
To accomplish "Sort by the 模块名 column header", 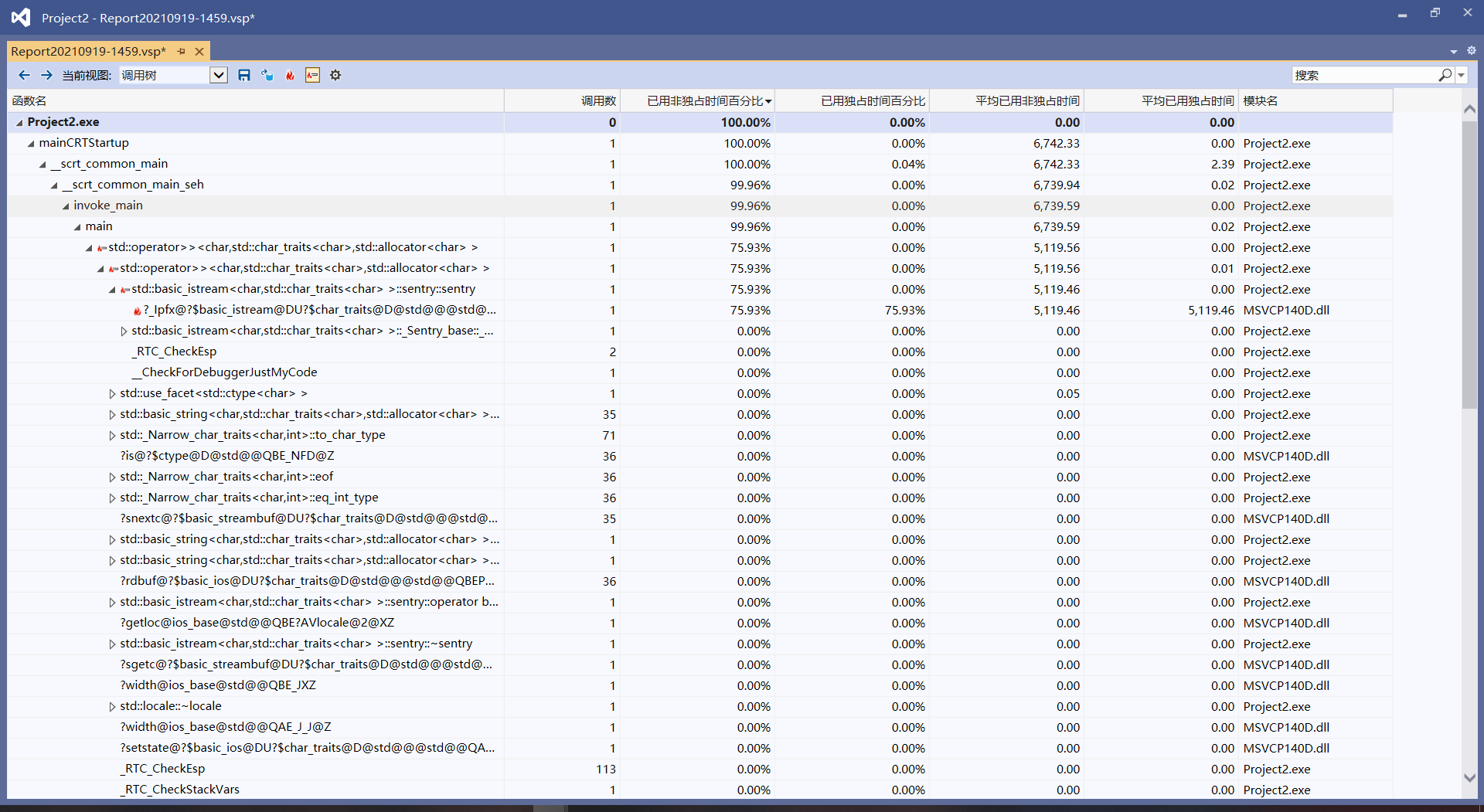I will coord(1261,100).
